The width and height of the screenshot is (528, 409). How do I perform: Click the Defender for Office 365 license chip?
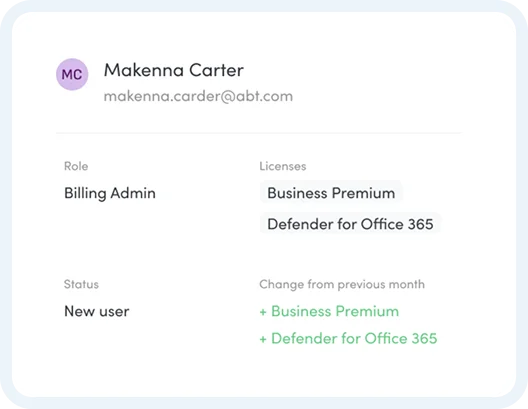[x=350, y=224]
